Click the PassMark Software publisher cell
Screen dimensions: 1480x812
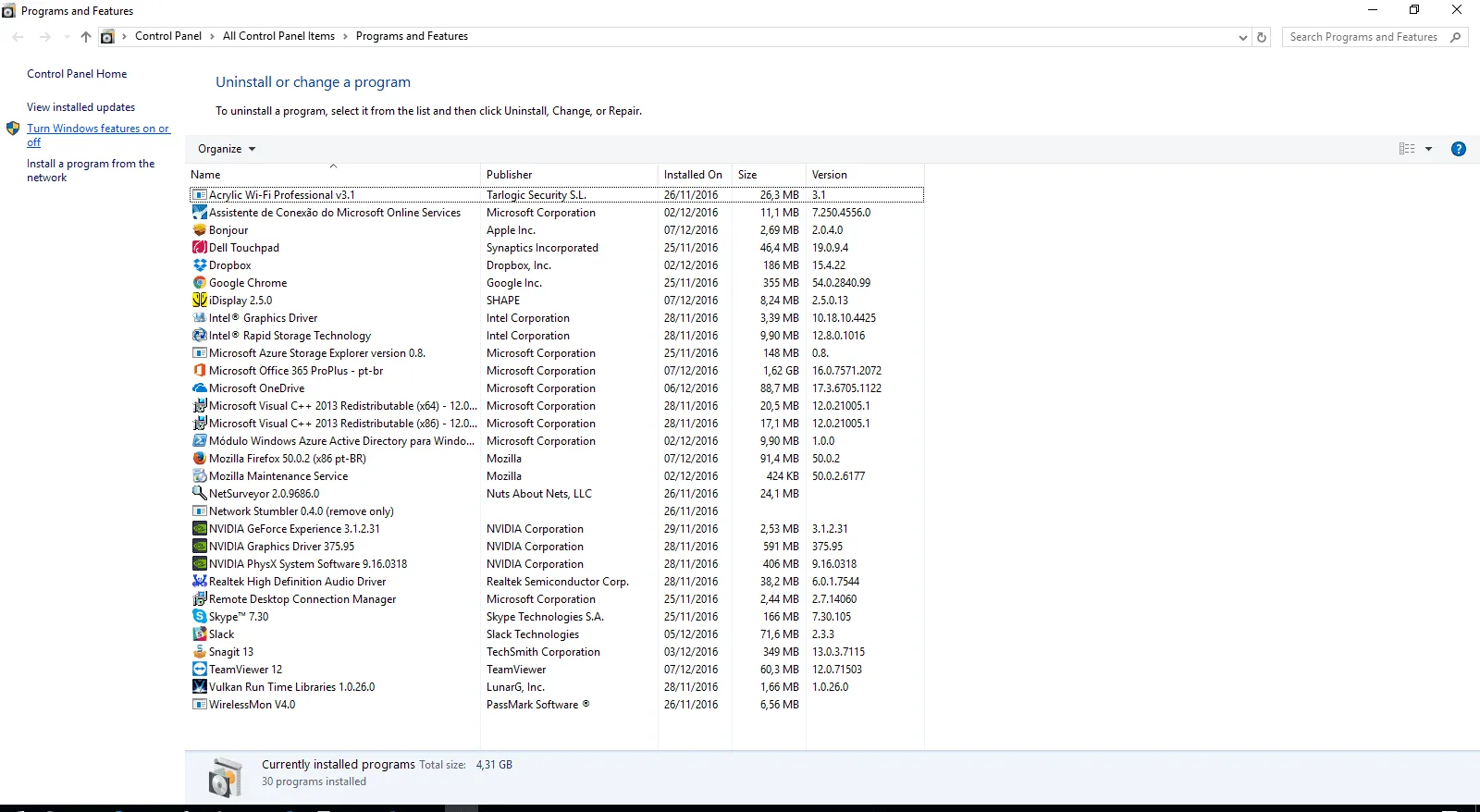537,705
